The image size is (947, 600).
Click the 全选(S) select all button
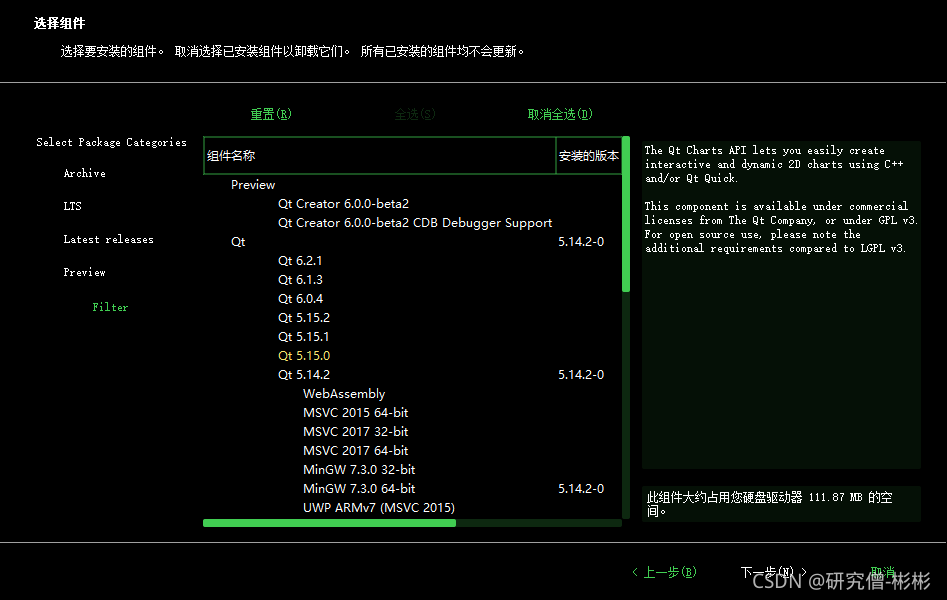(414, 114)
